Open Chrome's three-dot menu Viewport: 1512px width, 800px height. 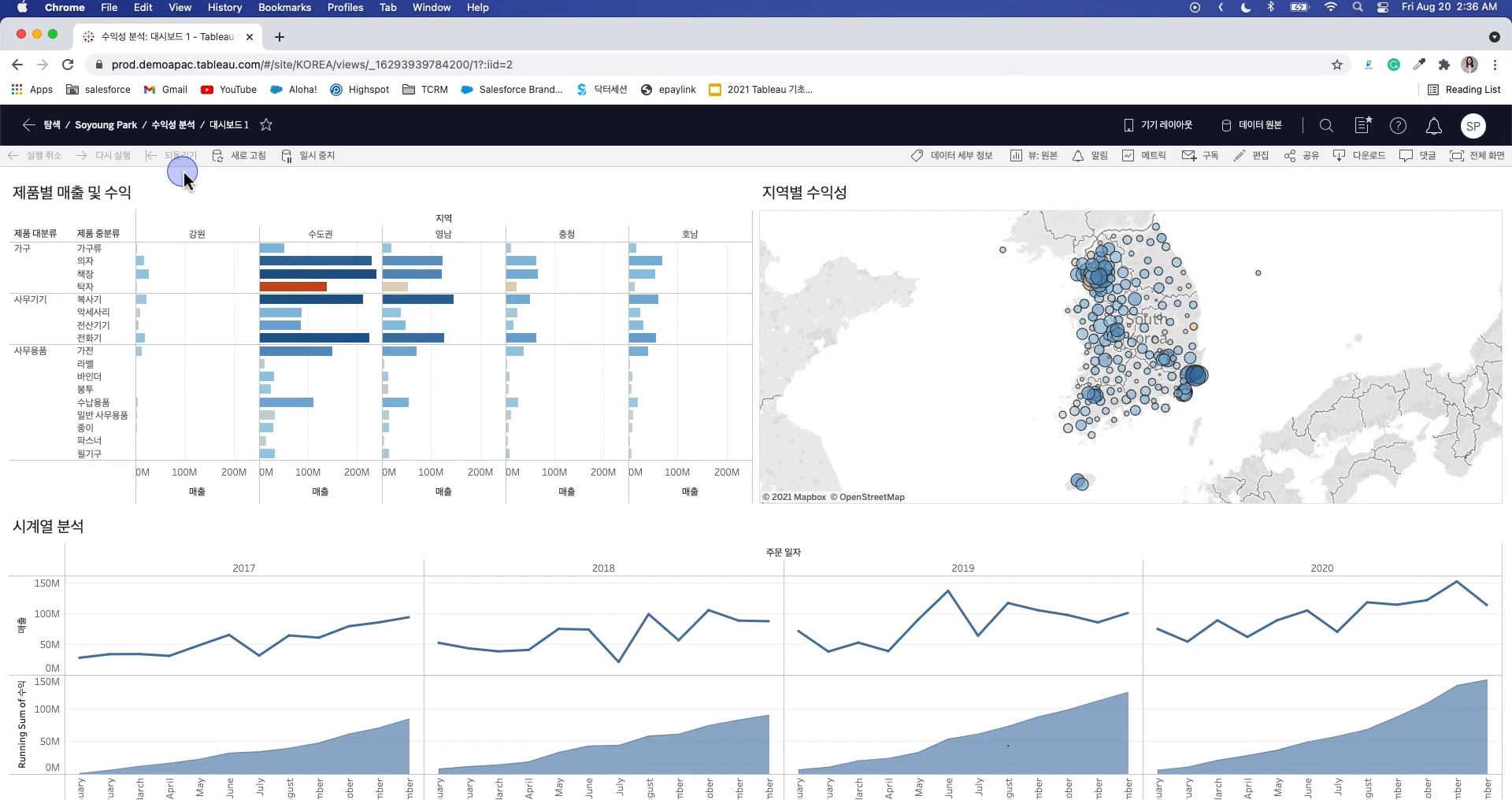click(x=1495, y=65)
